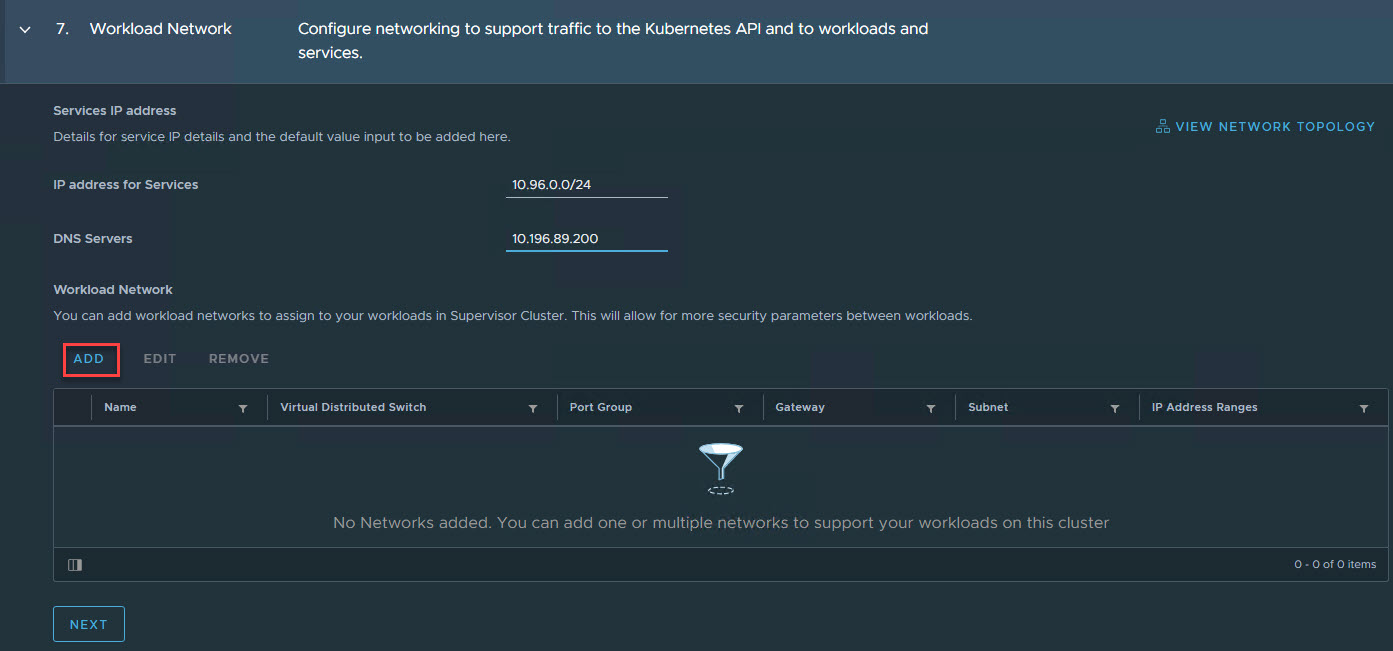Screen dimensions: 1393x651
Task: Click the Port Group column filter icon
Action: pyautogui.click(x=739, y=409)
